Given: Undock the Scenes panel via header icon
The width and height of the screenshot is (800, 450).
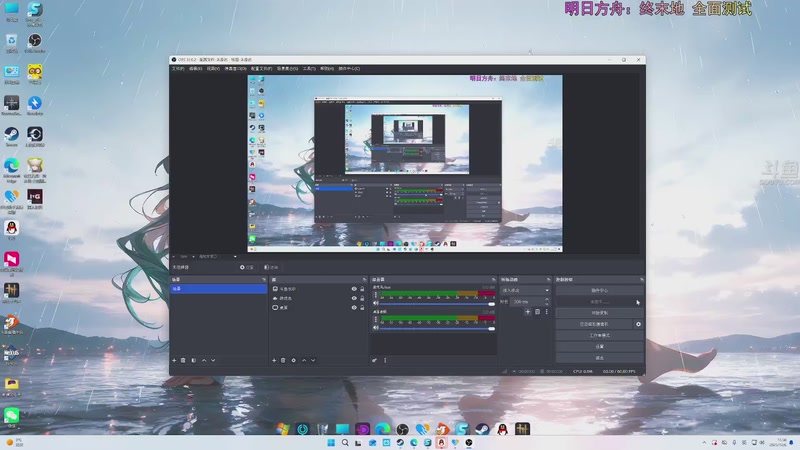Looking at the screenshot, I should 264,280.
